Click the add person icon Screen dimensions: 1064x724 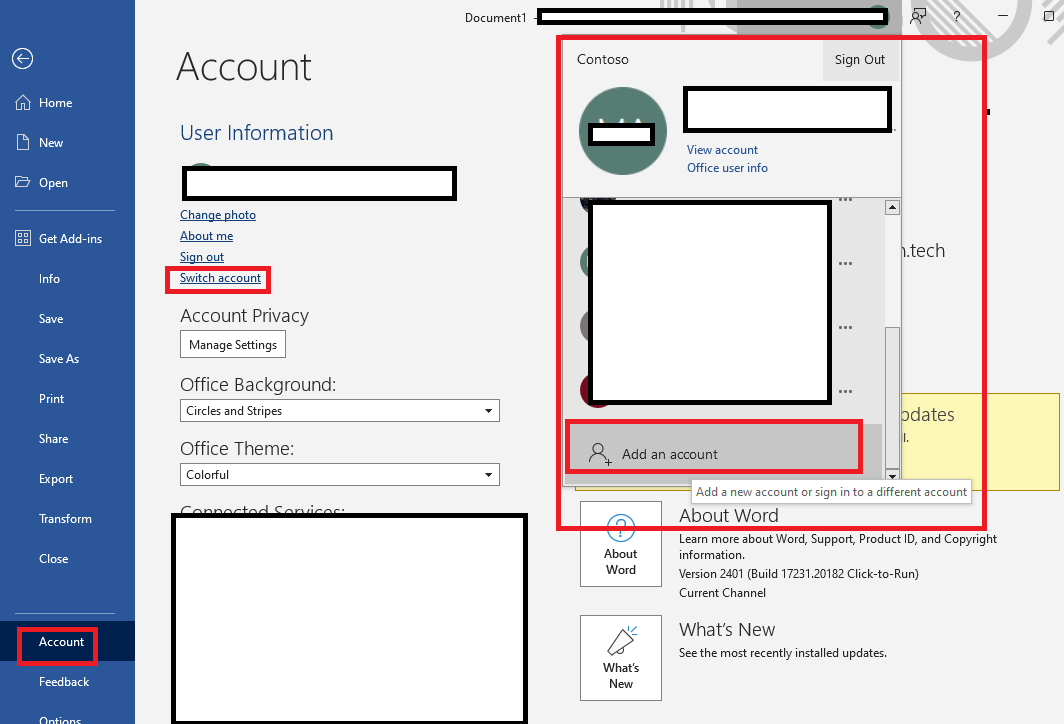[x=599, y=454]
